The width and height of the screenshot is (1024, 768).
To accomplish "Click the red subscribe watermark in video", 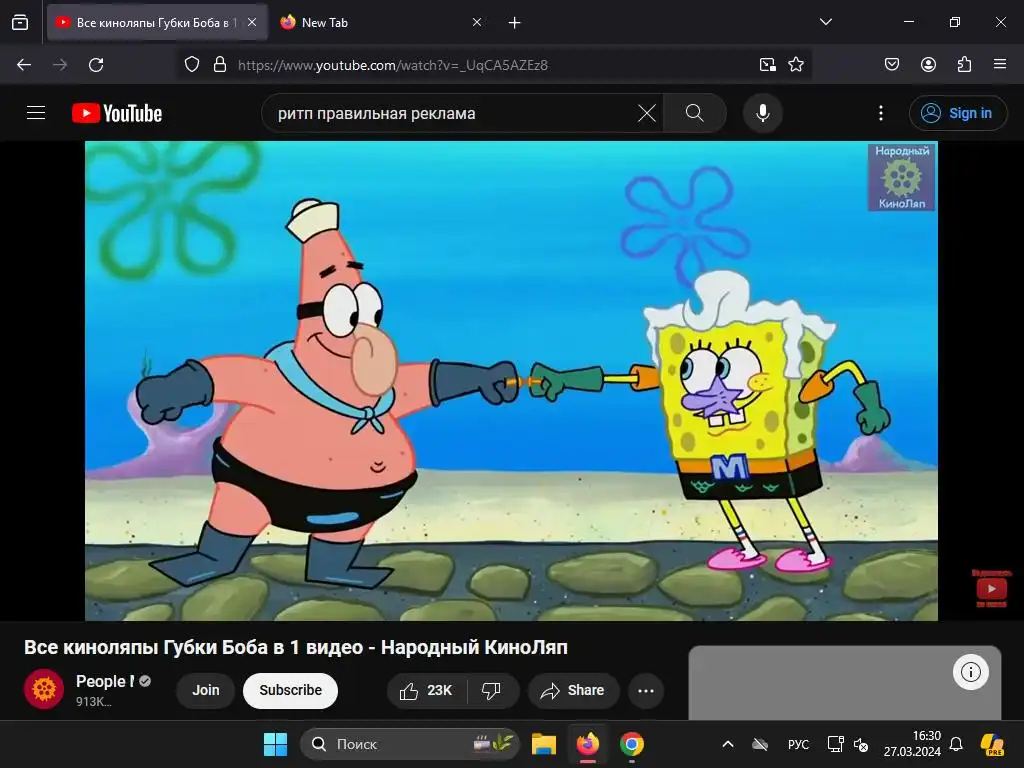I will pos(991,588).
